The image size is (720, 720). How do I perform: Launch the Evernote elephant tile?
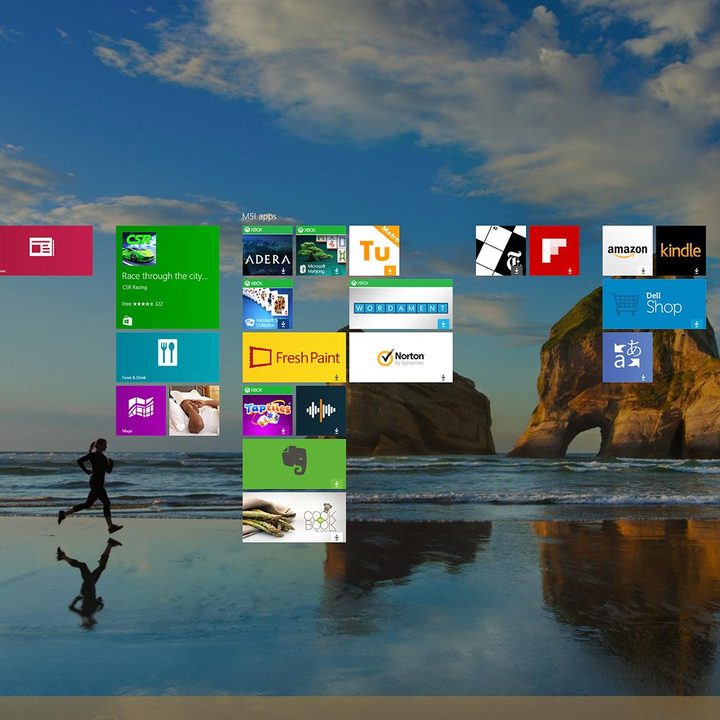pyautogui.click(x=294, y=464)
